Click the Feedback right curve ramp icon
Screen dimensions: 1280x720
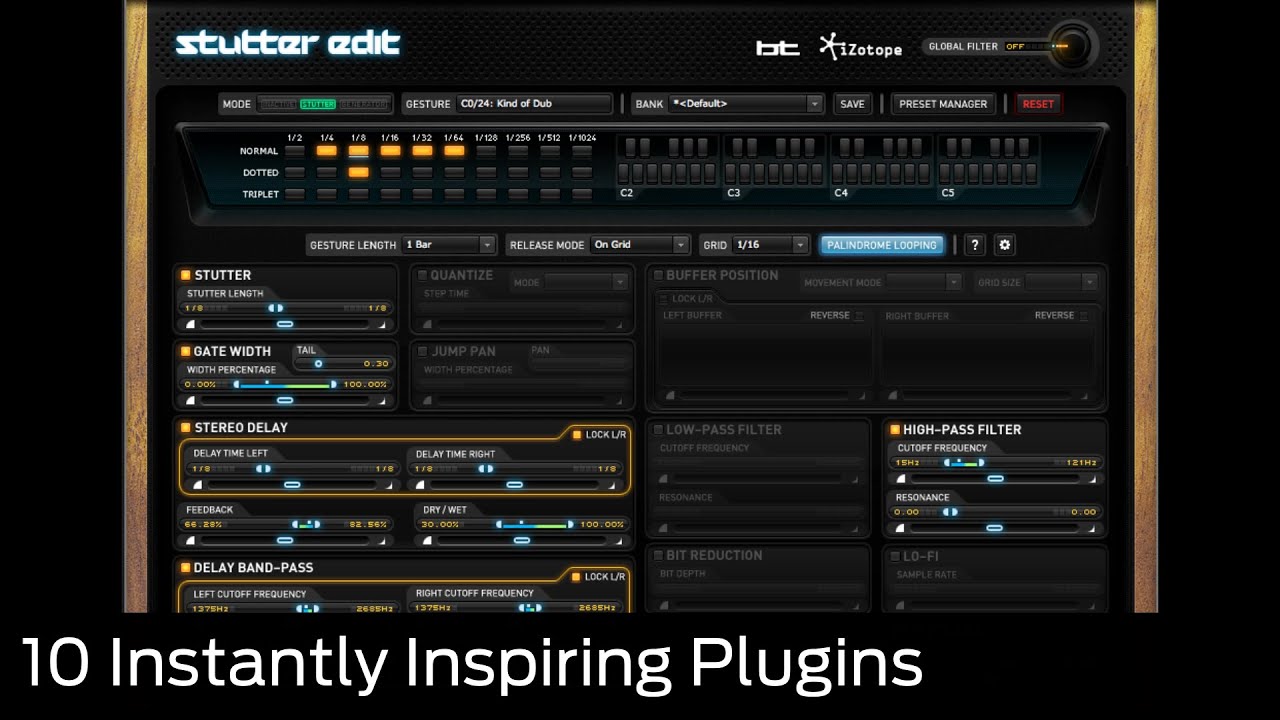point(381,540)
